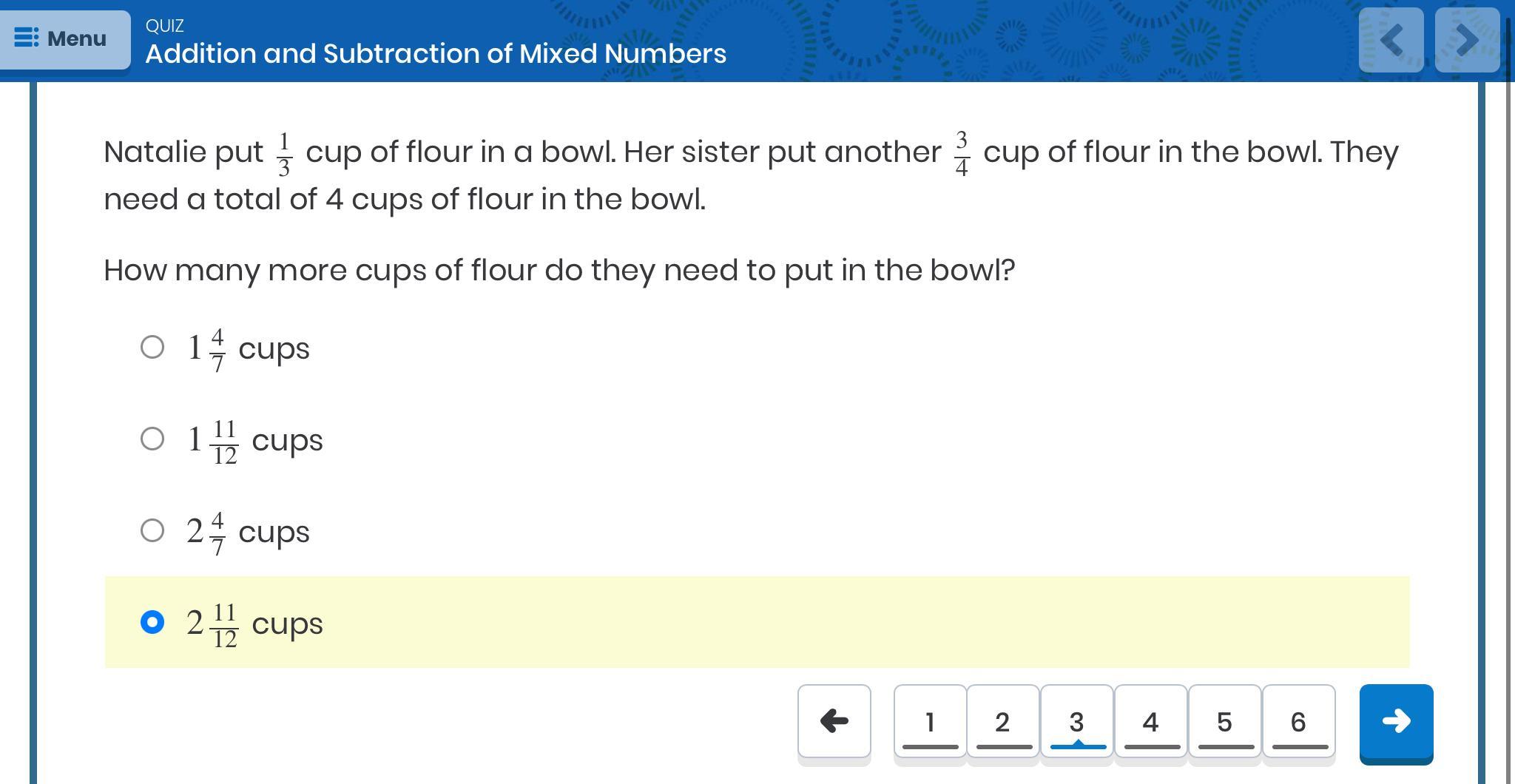The width and height of the screenshot is (1515, 784).
Task: Select the 1 4/7 cups answer
Action: pyautogui.click(x=152, y=347)
